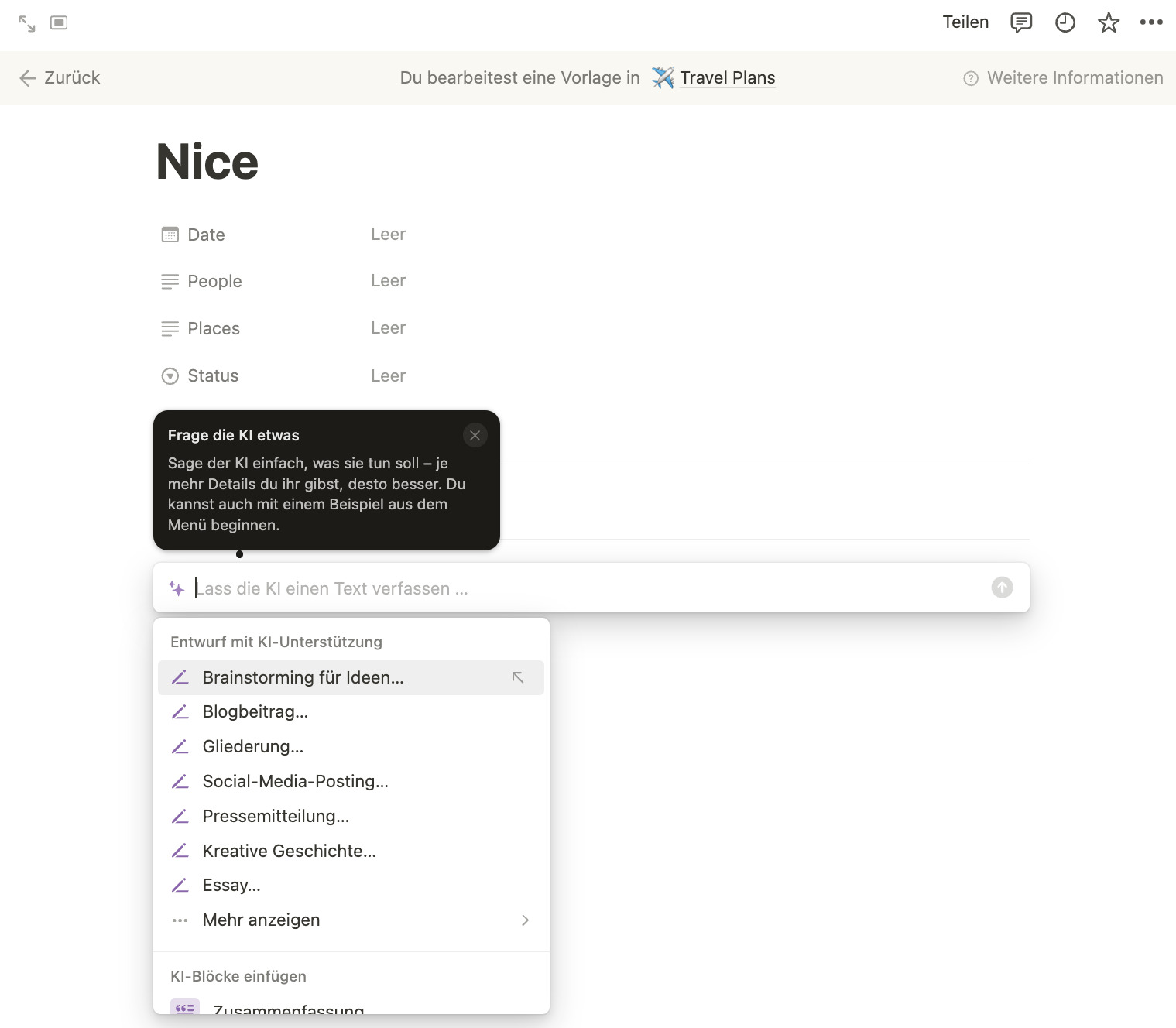Screen dimensions: 1176x1028
Task: Open the Leer value next to People
Action: (388, 280)
